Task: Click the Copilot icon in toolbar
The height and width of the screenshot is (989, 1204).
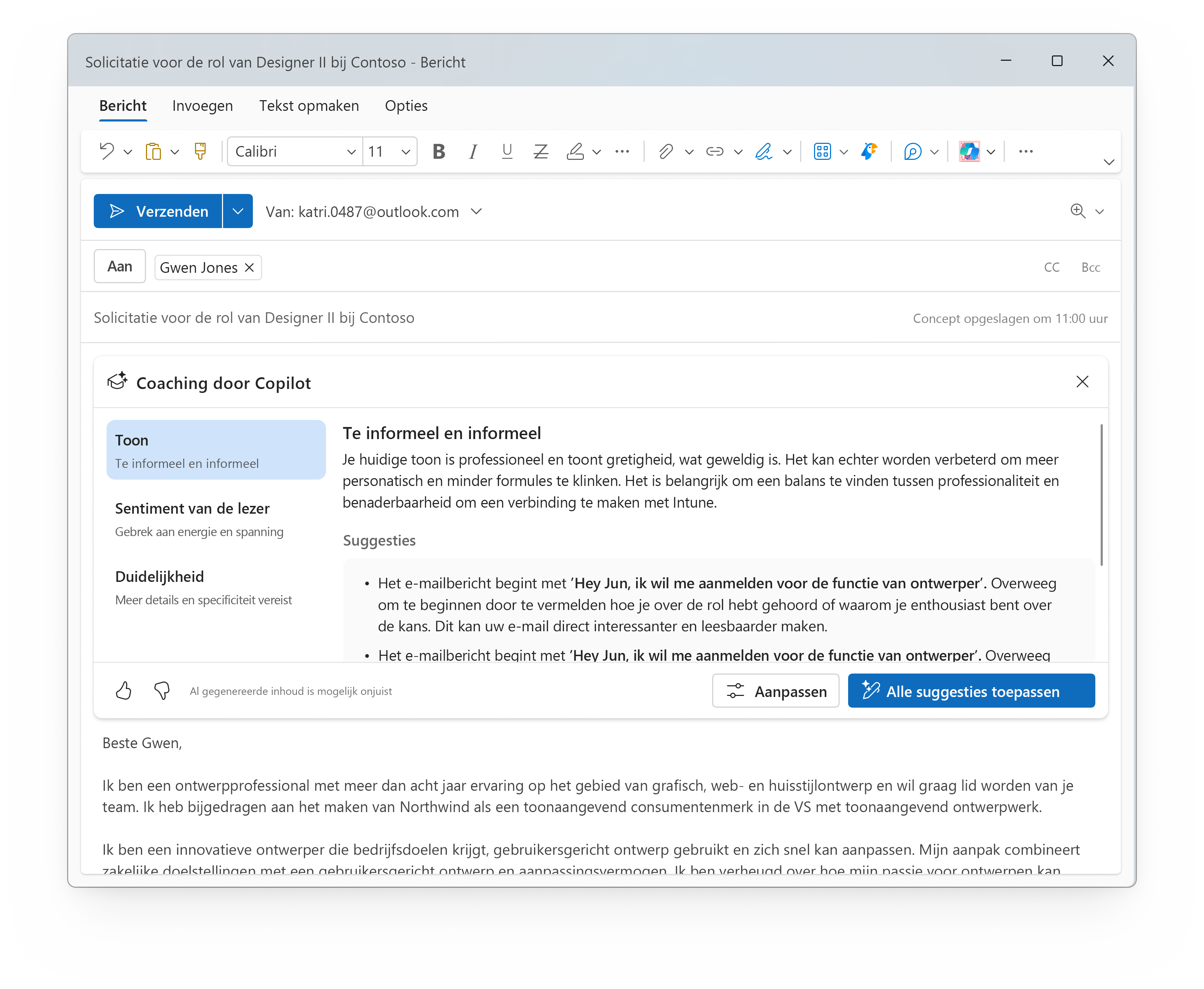Action: click(x=969, y=152)
